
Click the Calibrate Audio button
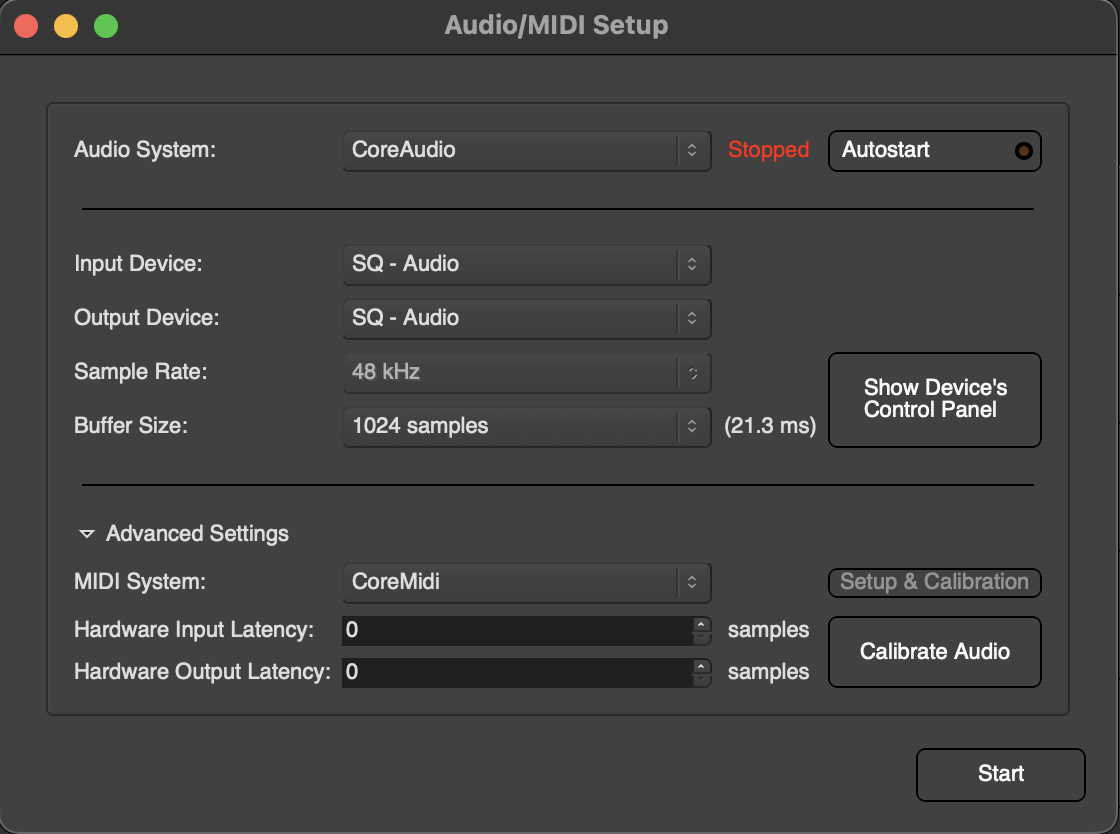click(934, 652)
